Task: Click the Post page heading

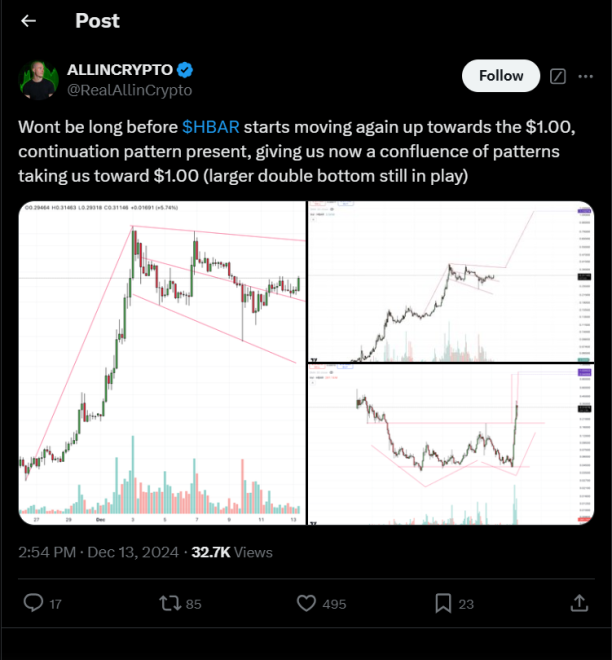Action: point(97,21)
